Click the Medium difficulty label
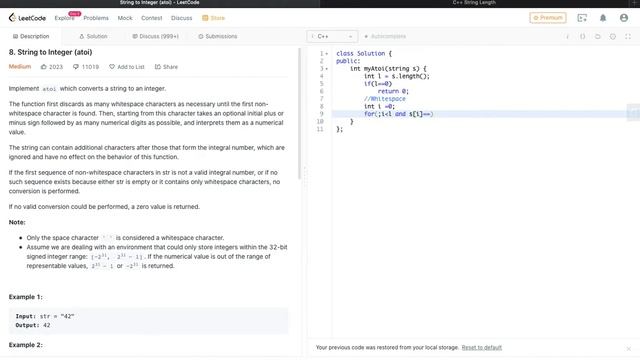Screen dimensions: 640x360 click(20, 67)
